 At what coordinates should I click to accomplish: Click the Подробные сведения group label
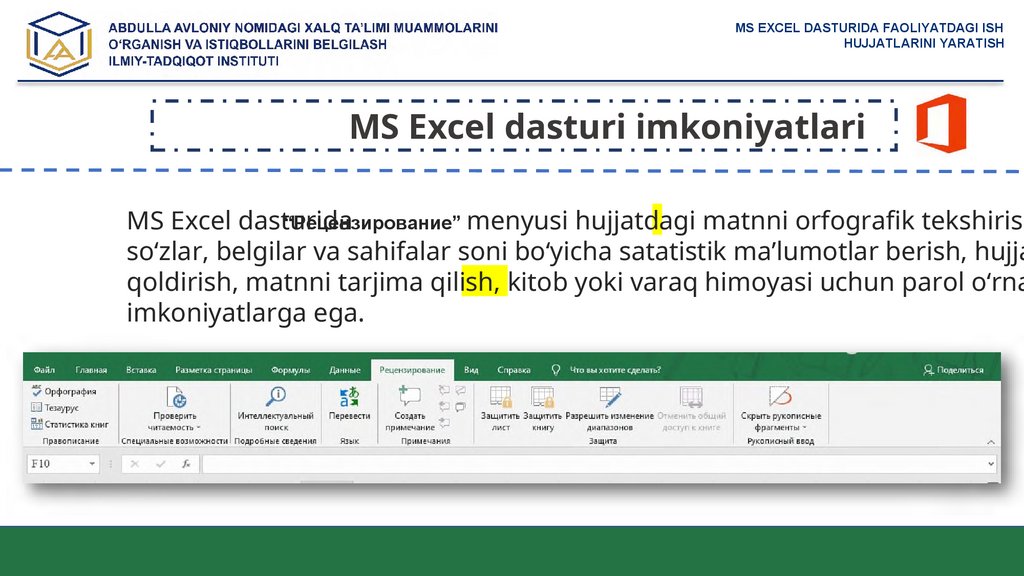click(x=275, y=441)
